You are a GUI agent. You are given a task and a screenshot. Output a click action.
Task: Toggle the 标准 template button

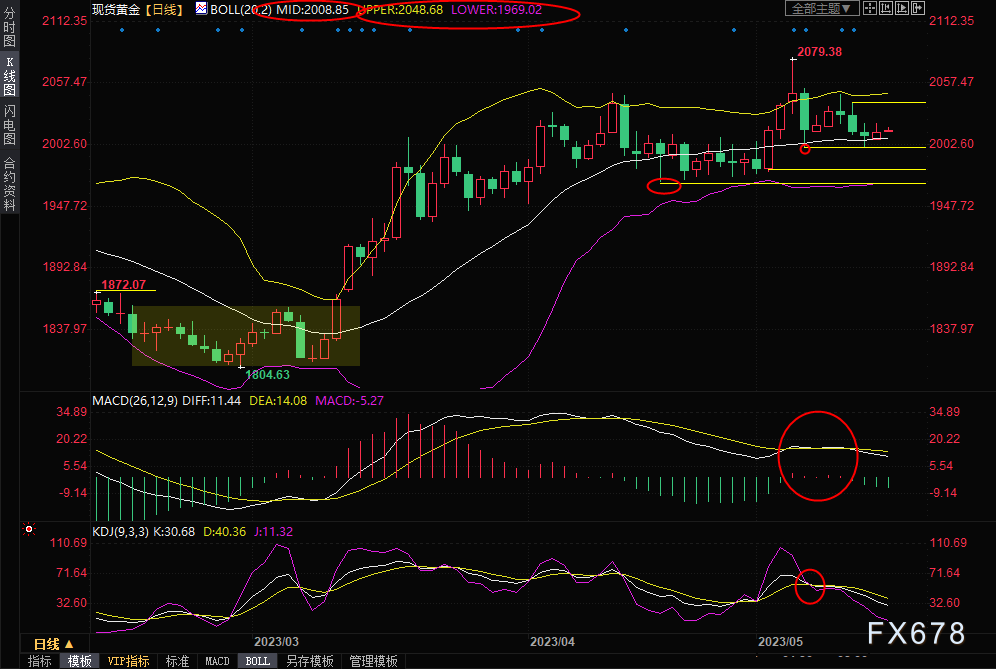point(177,661)
